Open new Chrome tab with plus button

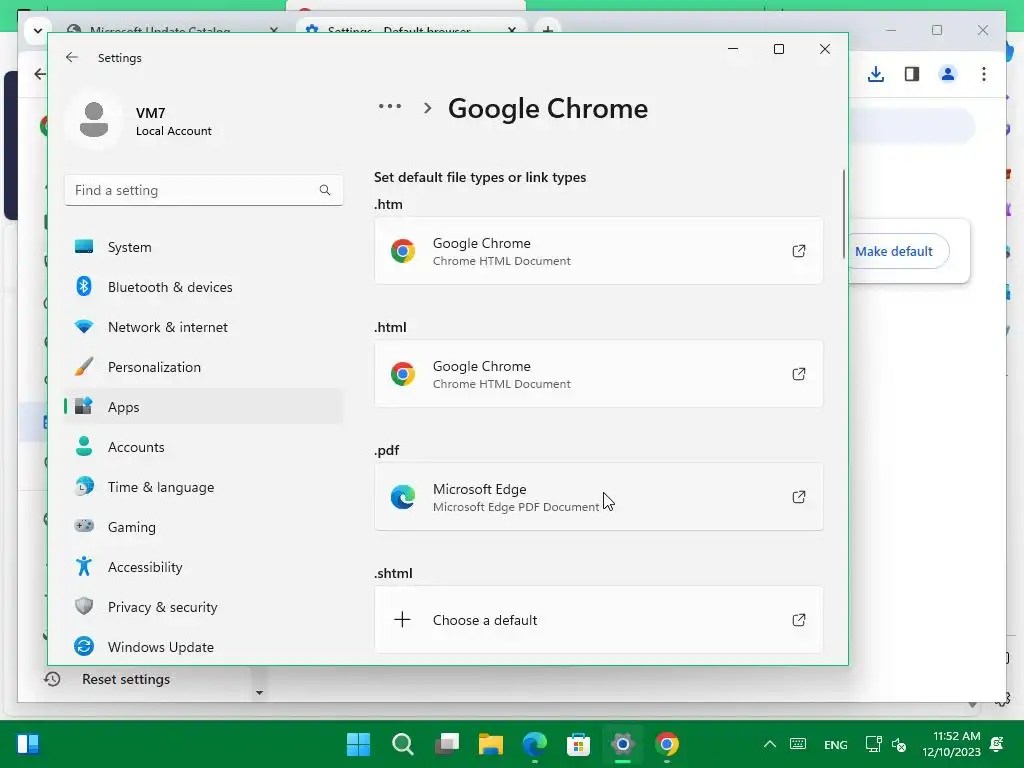[548, 29]
